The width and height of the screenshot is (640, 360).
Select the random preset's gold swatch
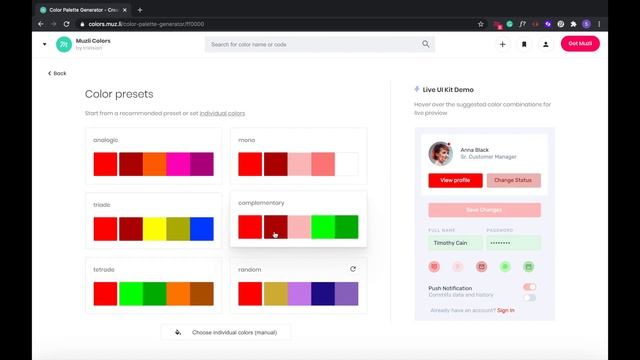pos(276,294)
